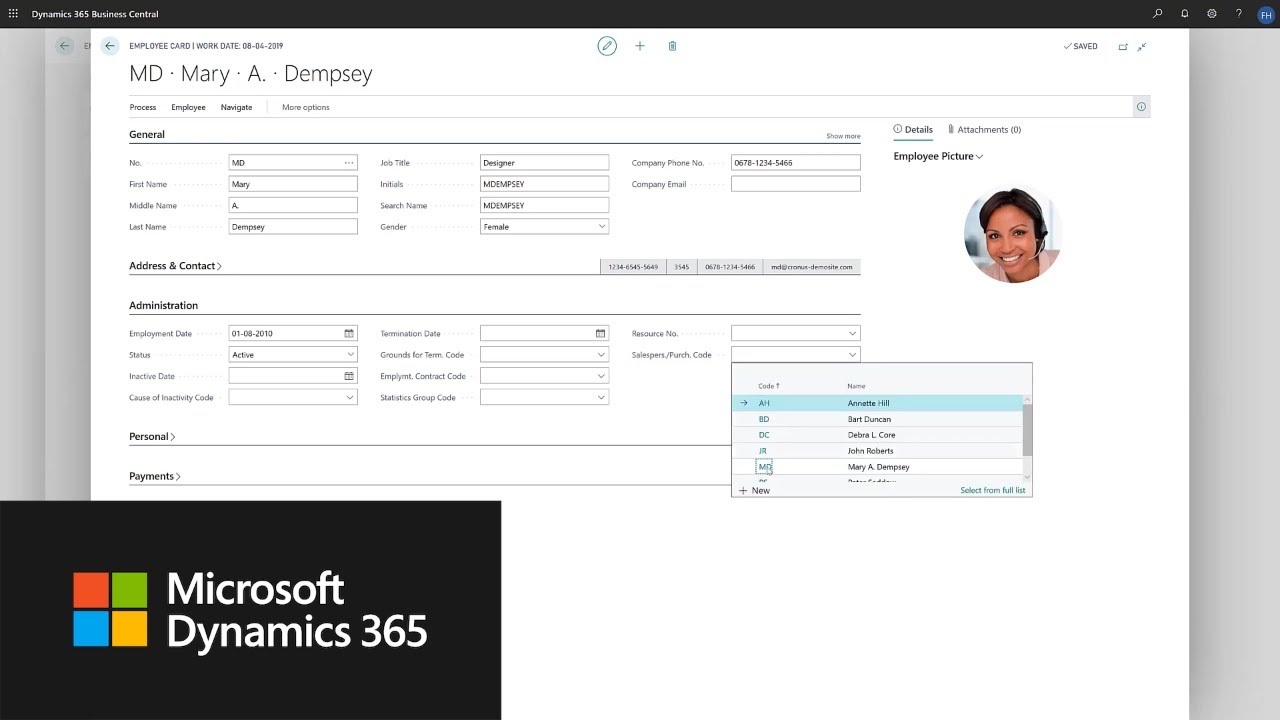Click the Initials input field

coord(544,184)
